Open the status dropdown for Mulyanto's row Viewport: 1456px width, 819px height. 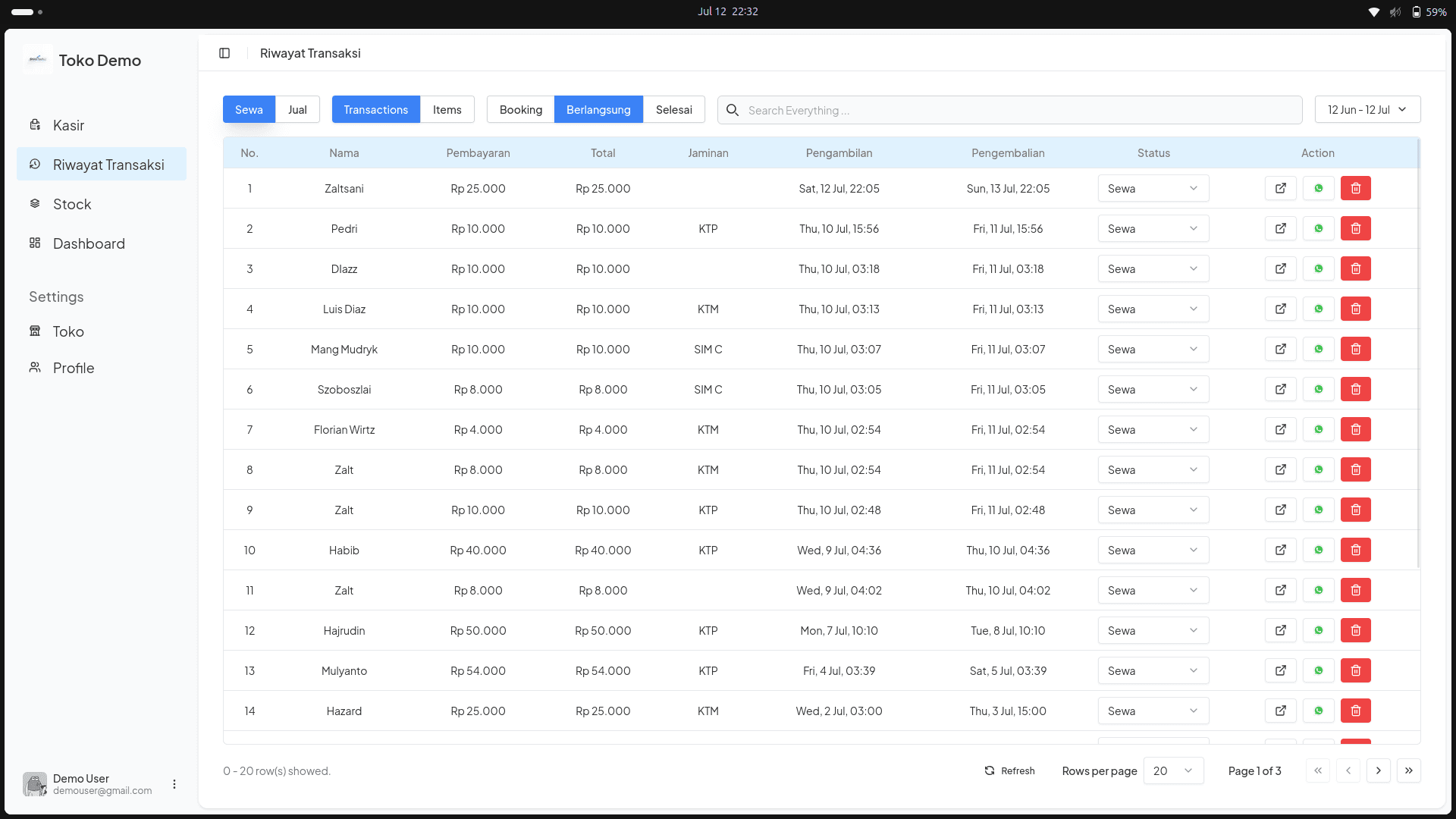tap(1153, 670)
